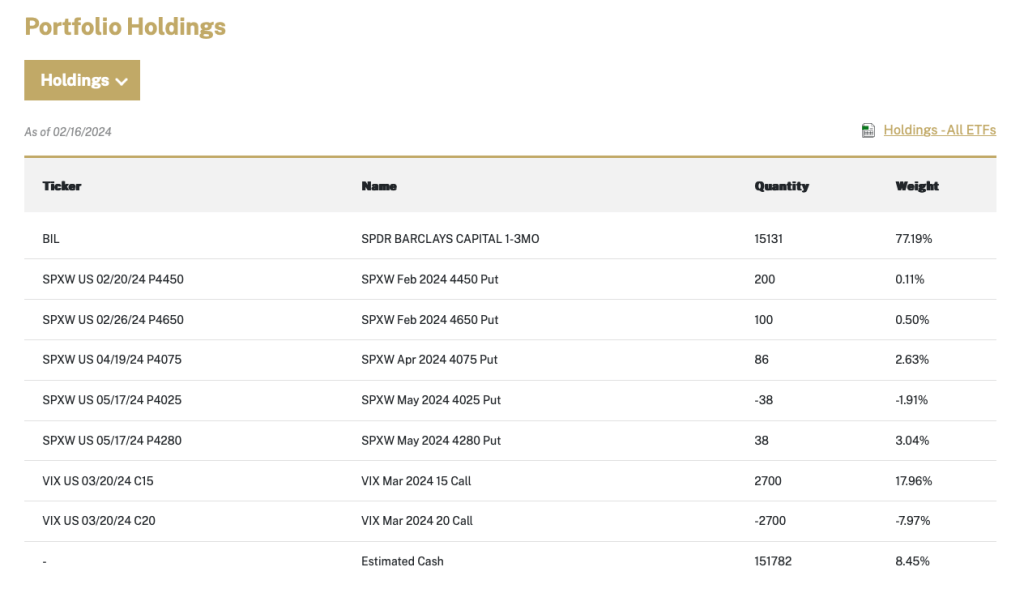Click the Ticker column header
This screenshot has height=597, width=1024.
point(62,186)
